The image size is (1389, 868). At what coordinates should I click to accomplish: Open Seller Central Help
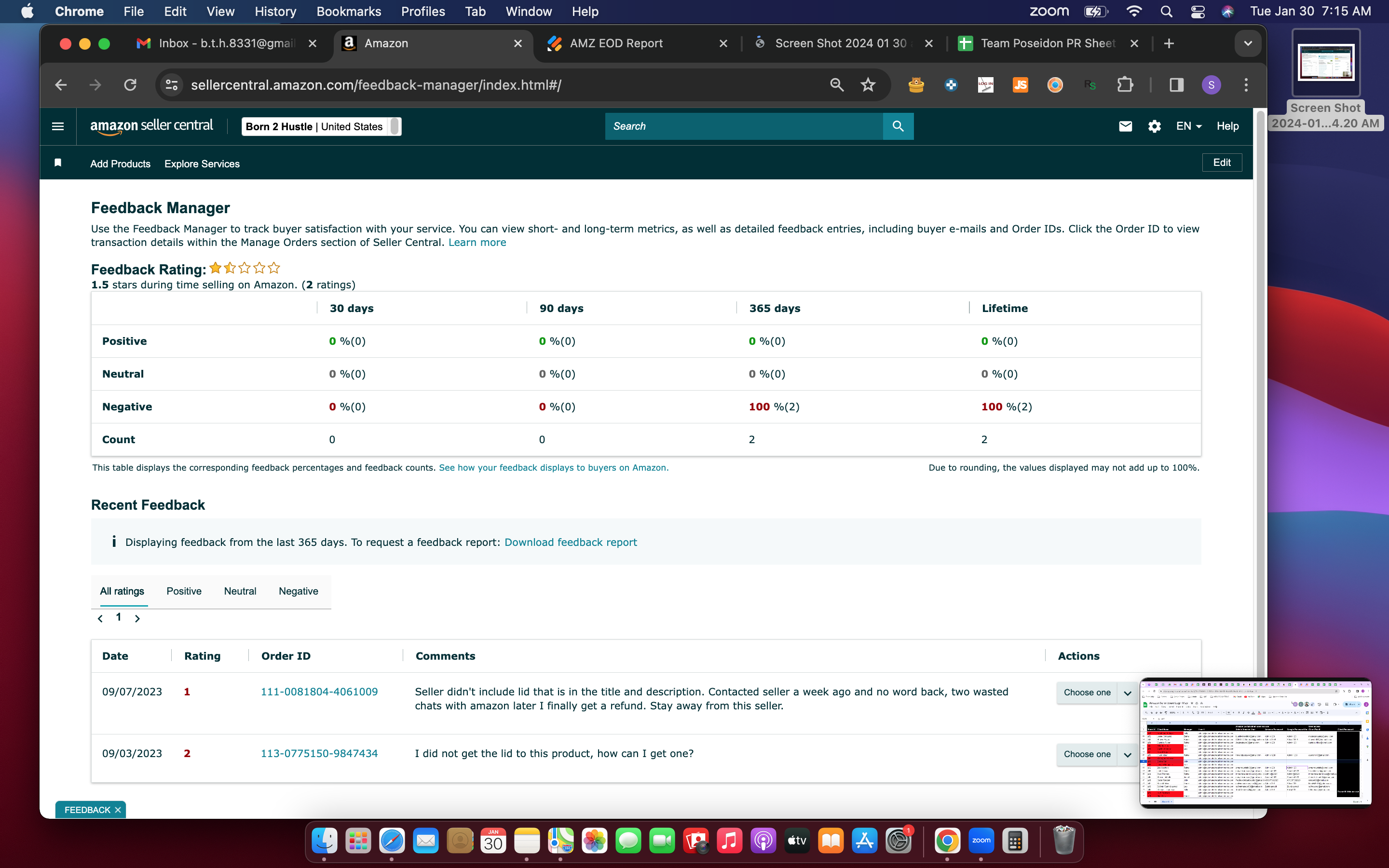(x=1227, y=126)
